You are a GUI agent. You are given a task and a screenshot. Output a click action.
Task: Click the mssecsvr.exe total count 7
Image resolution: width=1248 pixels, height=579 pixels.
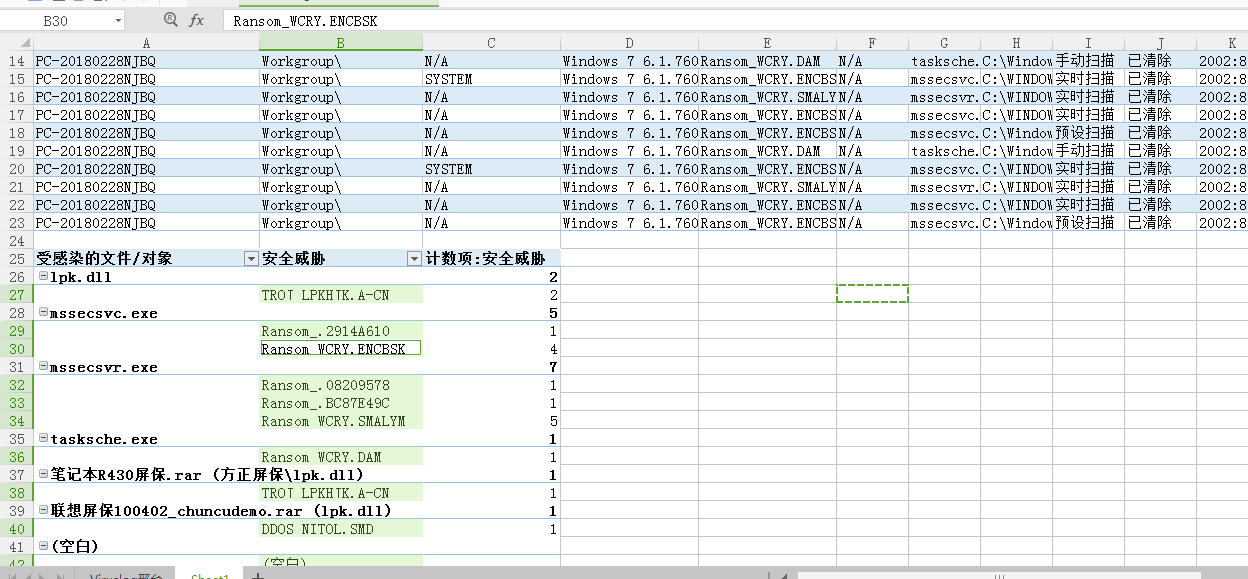(491, 367)
